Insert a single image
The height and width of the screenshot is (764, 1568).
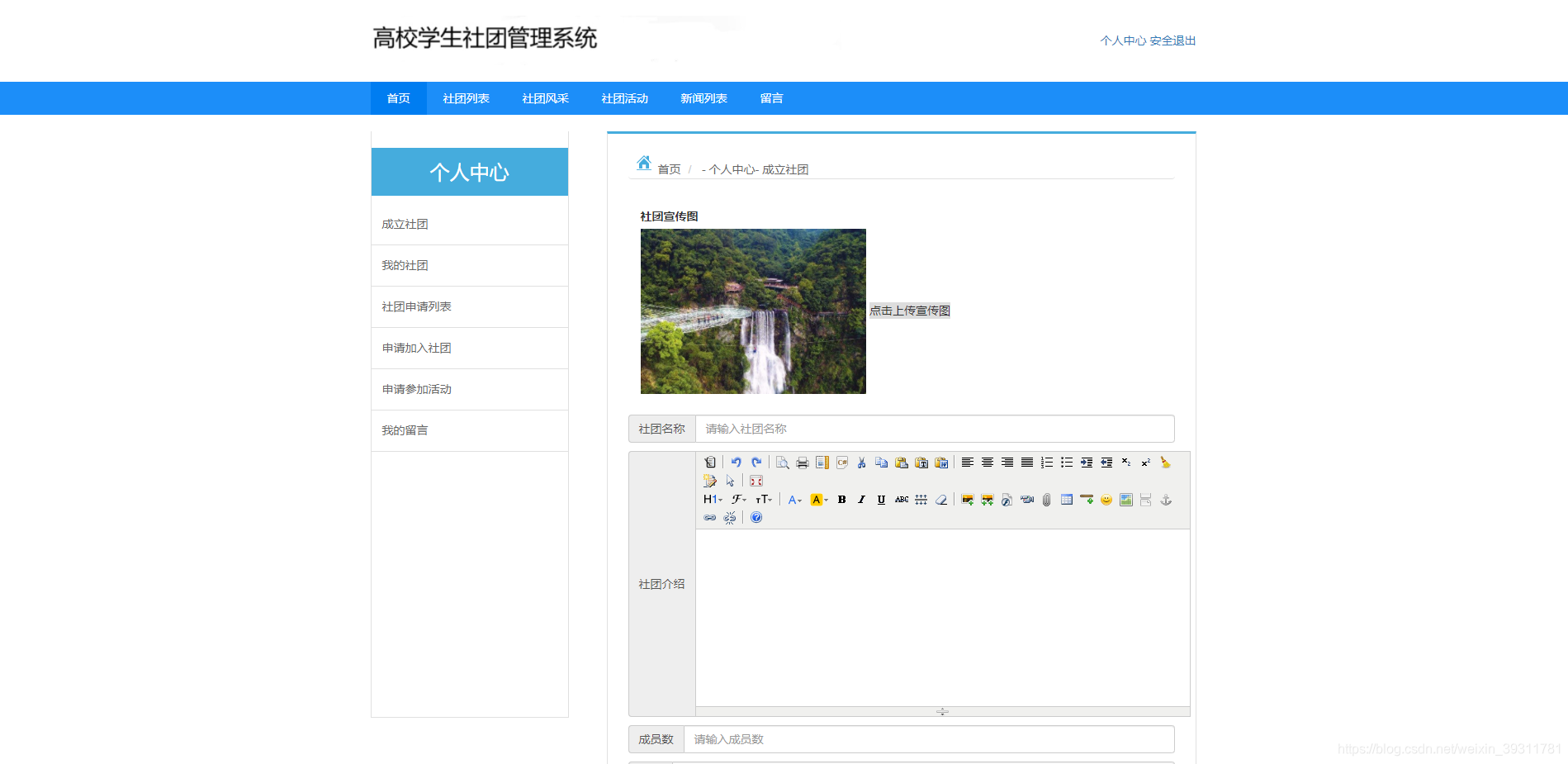968,500
